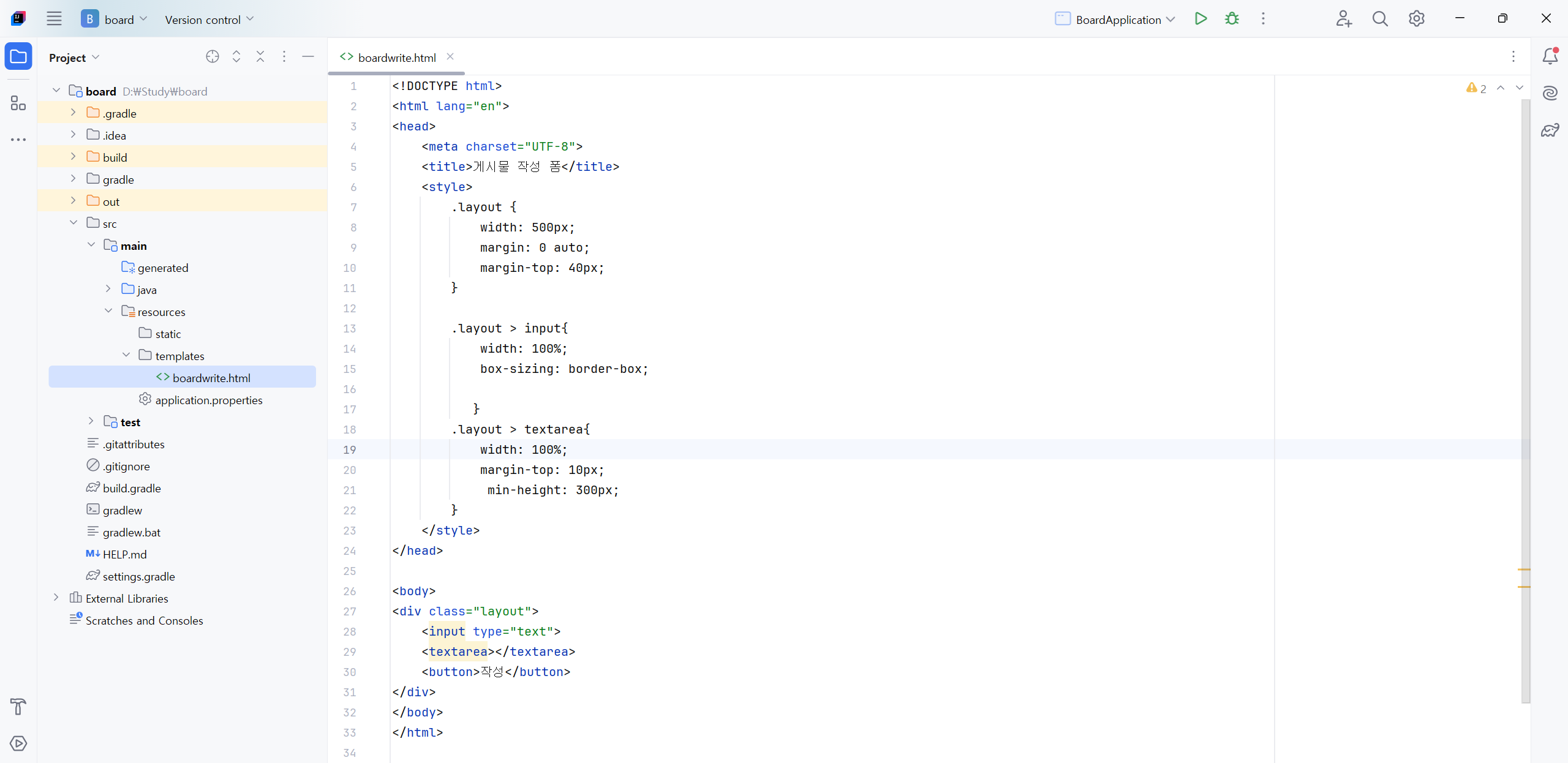Collapse the templates folder
Viewport: 1568px width, 763px height.
click(126, 355)
